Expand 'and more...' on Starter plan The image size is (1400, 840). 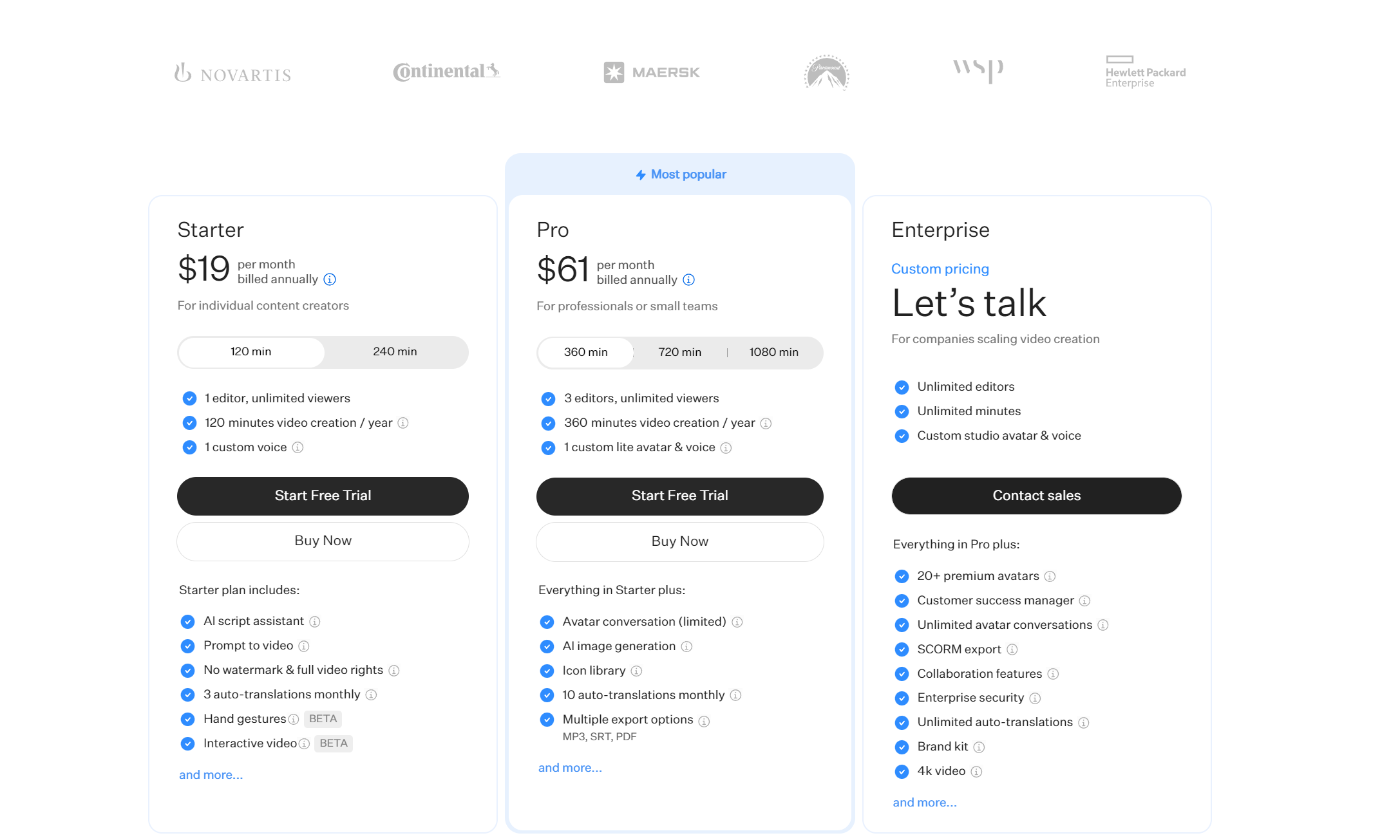tap(210, 774)
